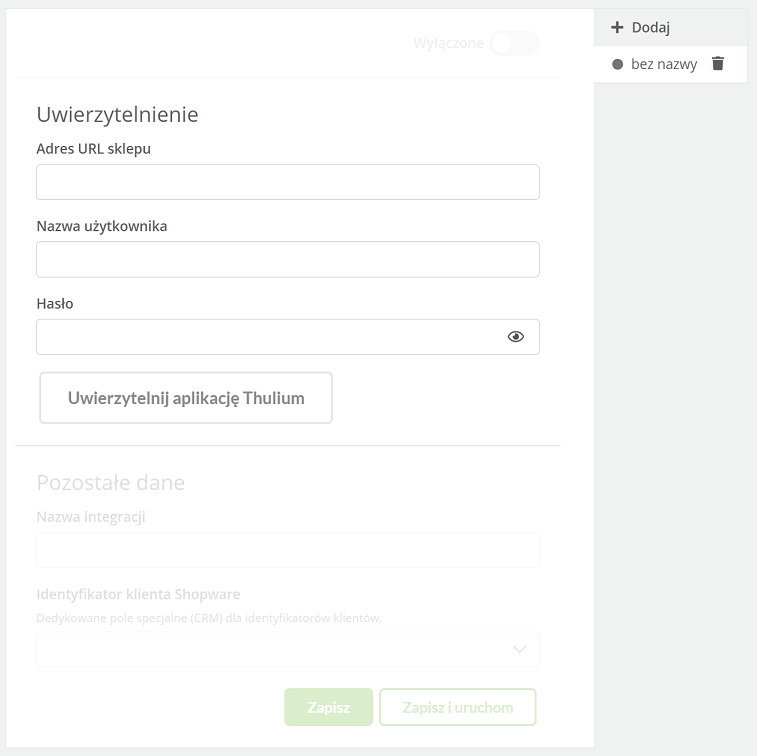This screenshot has height=756, width=757.
Task: Focus the 'Adres URL sklepu' input field
Action: click(288, 182)
